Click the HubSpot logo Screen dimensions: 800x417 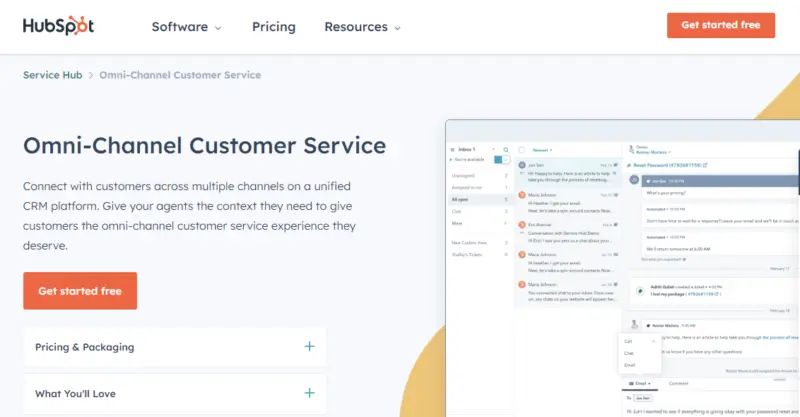tap(58, 26)
